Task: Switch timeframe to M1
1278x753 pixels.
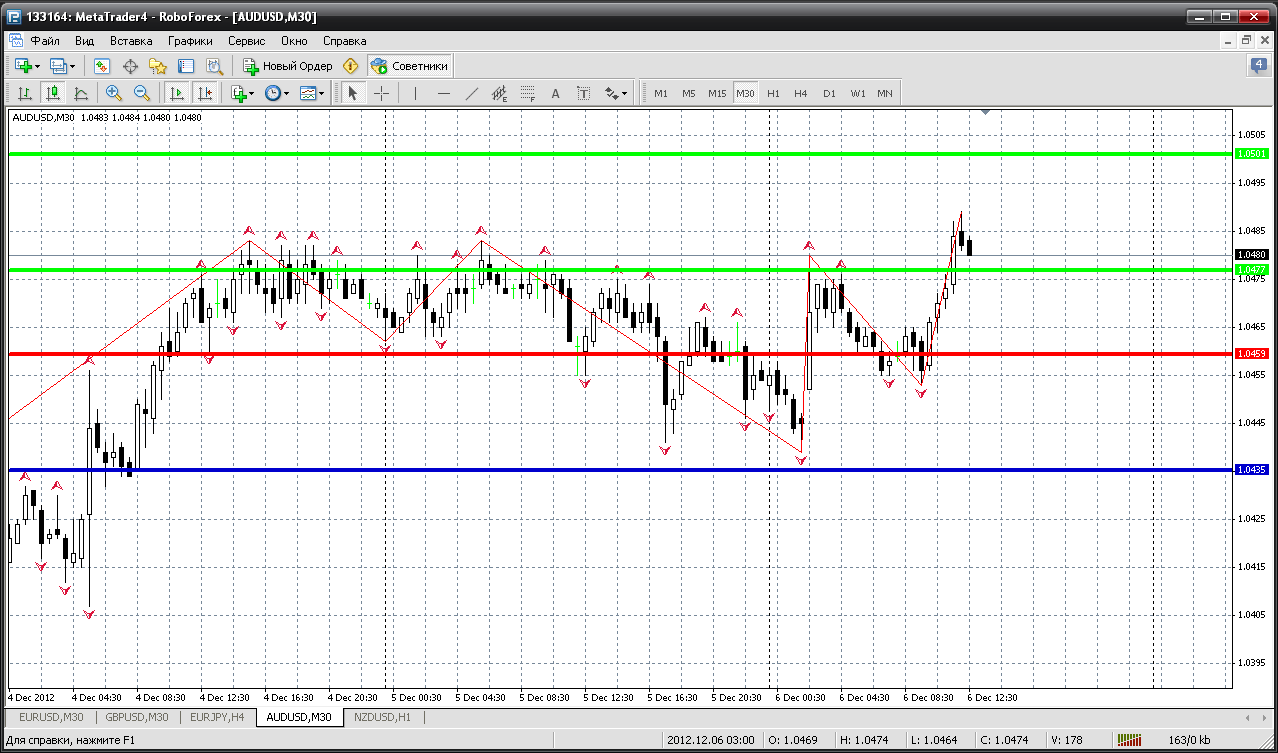Action: pyautogui.click(x=661, y=93)
